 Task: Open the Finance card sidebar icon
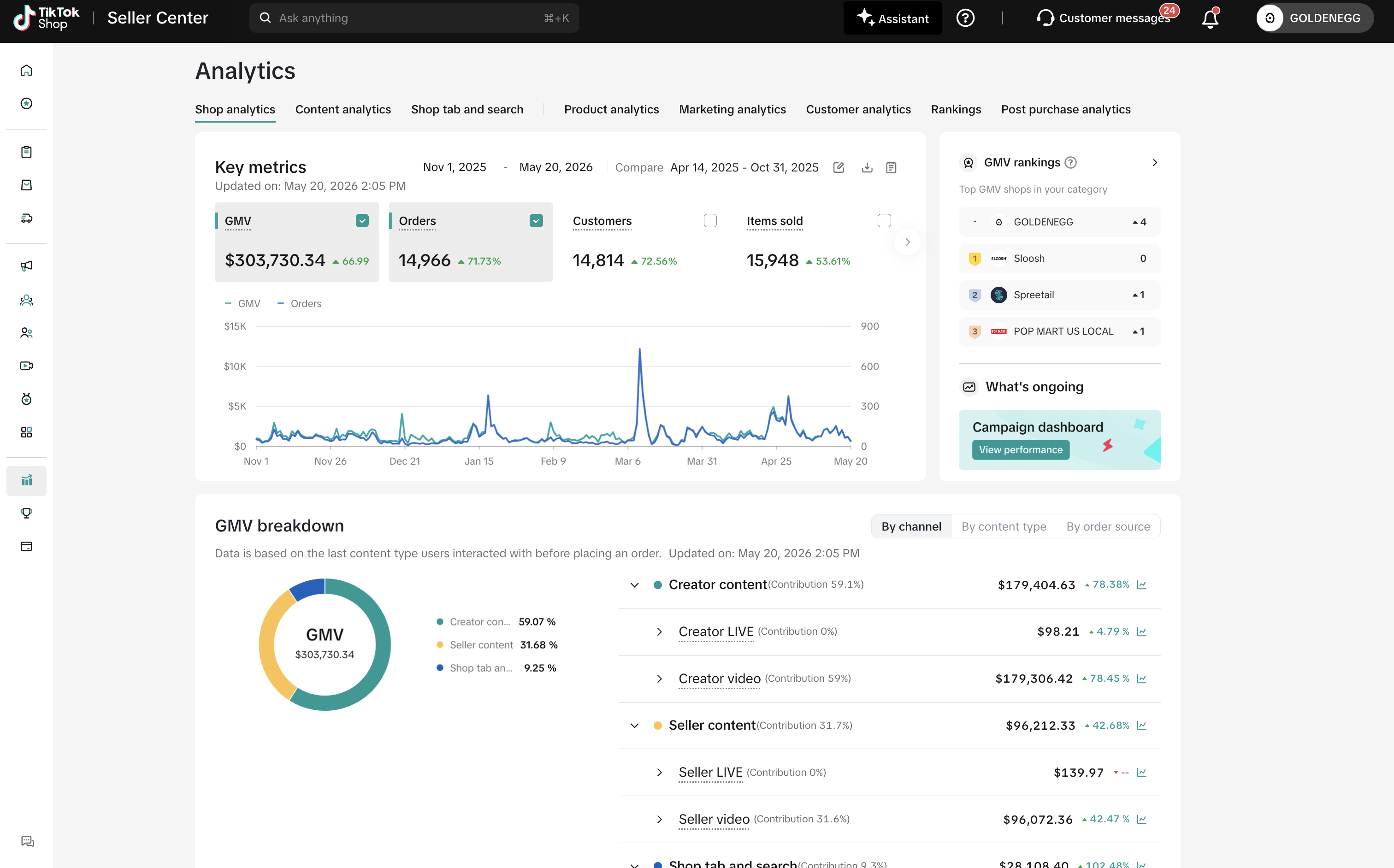click(26, 547)
